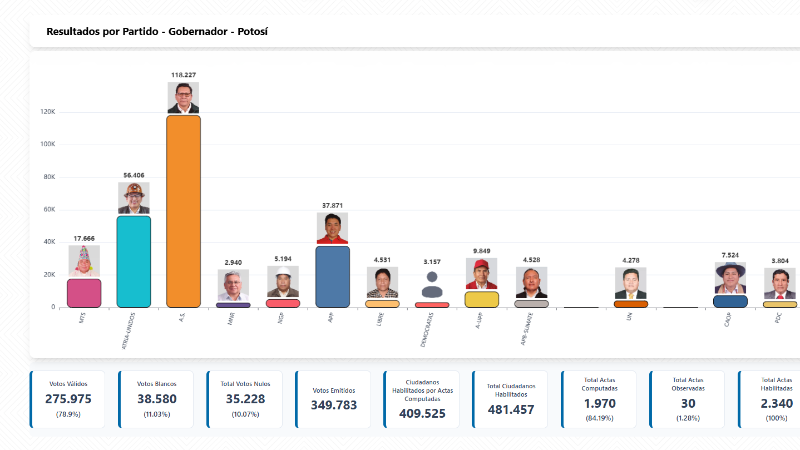Click the candidate photo above the 56.406 bar
Screen dimensions: 800x450
(133, 198)
